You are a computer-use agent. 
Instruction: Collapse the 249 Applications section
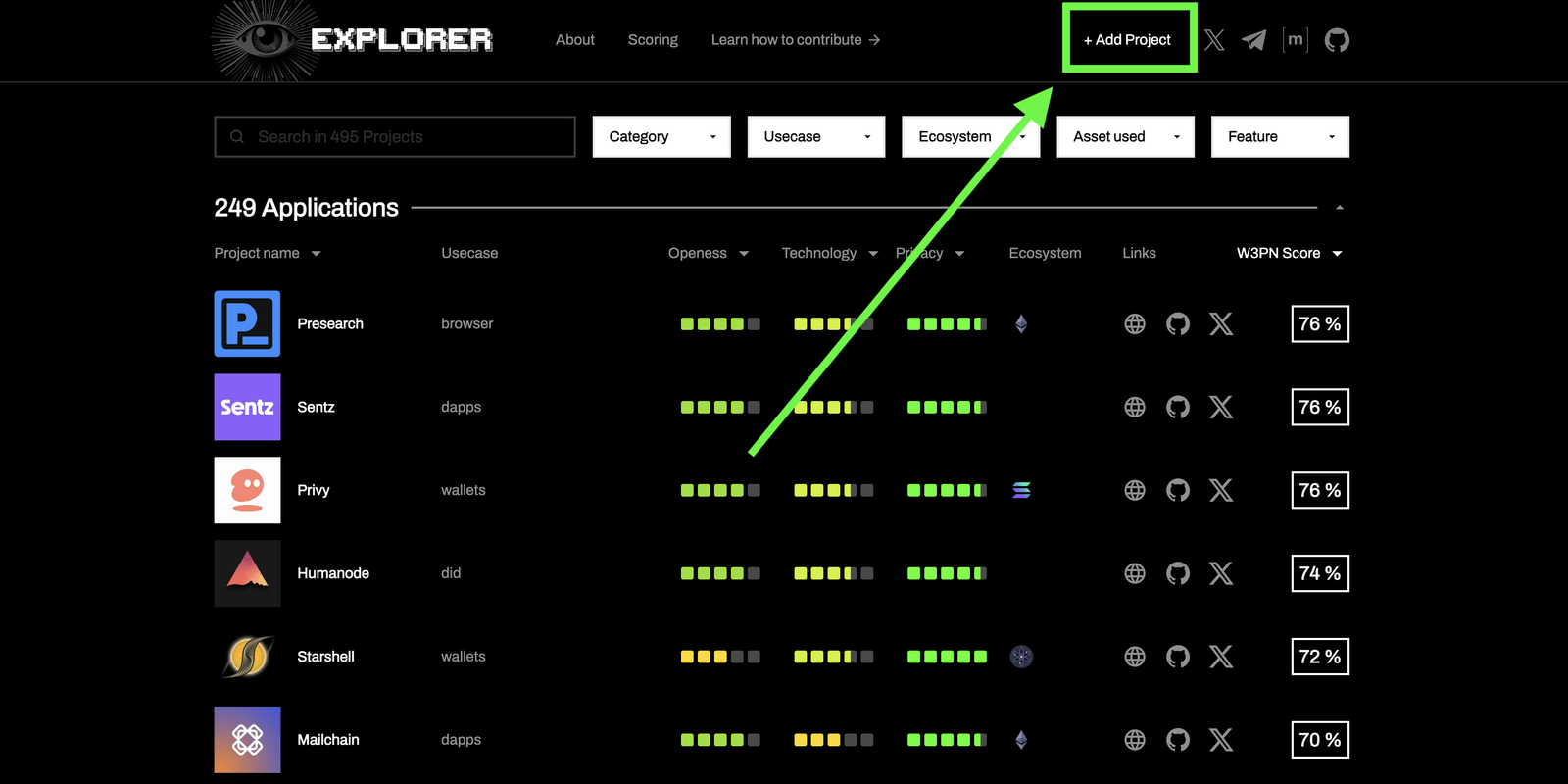pyautogui.click(x=1339, y=208)
